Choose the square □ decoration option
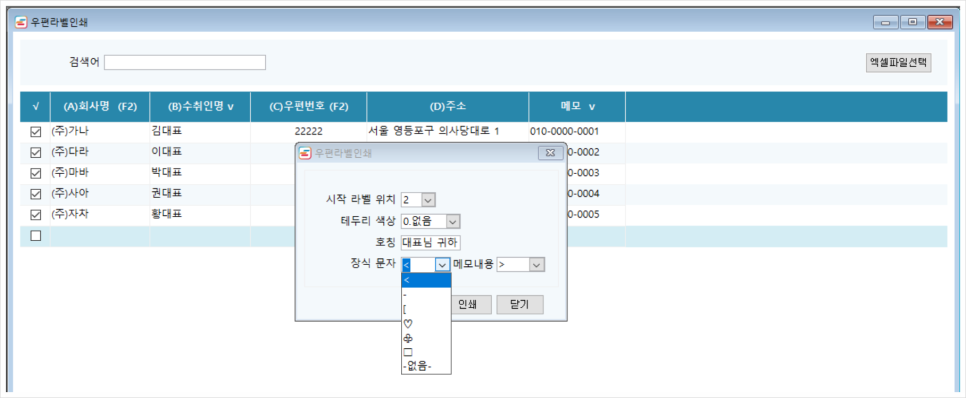The width and height of the screenshot is (966, 398). 426,352
